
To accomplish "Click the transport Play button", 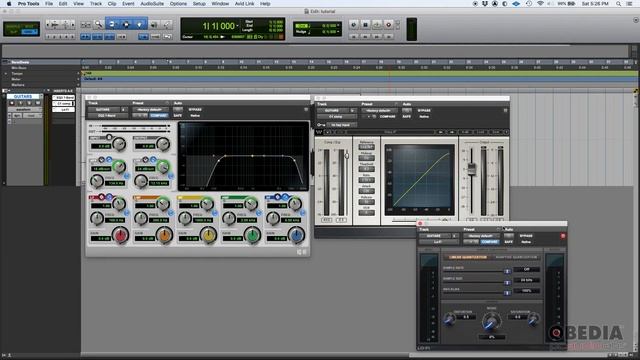I will (x=377, y=25).
